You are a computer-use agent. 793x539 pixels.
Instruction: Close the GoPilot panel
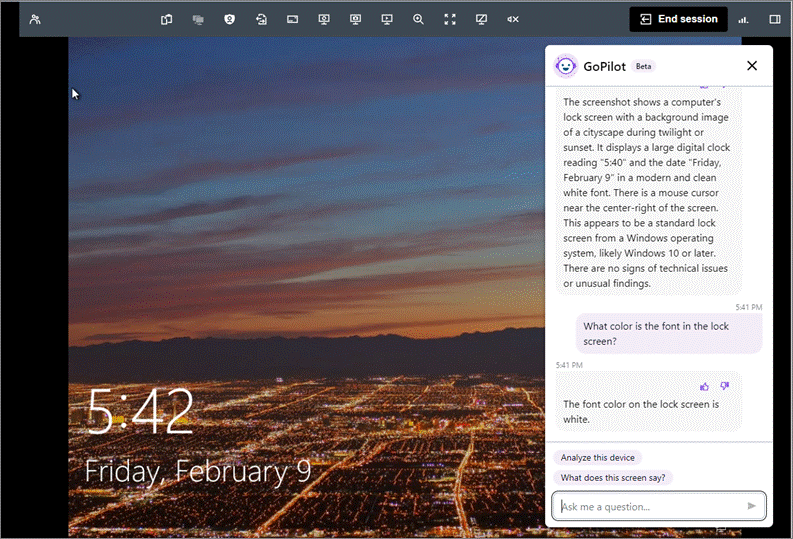click(x=752, y=66)
